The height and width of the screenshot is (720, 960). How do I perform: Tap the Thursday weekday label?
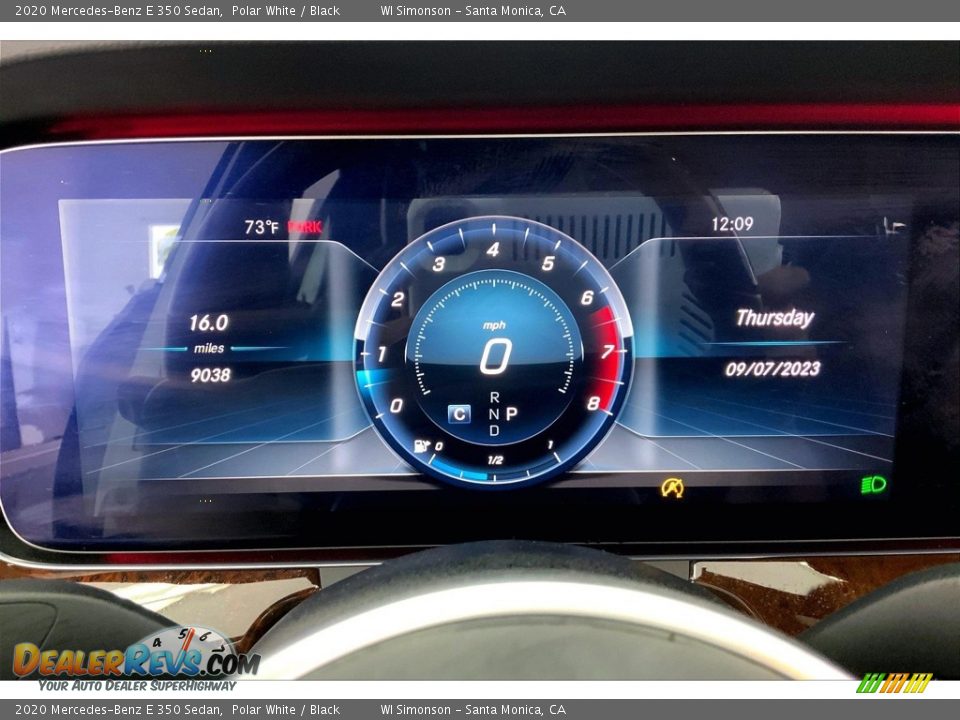pyautogui.click(x=775, y=318)
